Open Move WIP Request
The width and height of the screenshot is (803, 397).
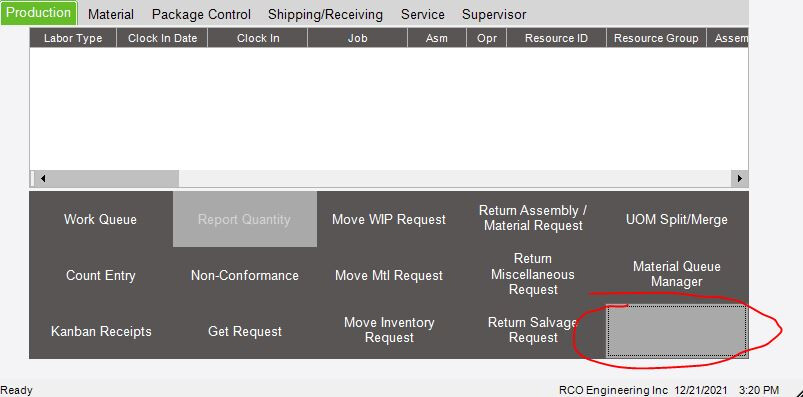coord(389,219)
